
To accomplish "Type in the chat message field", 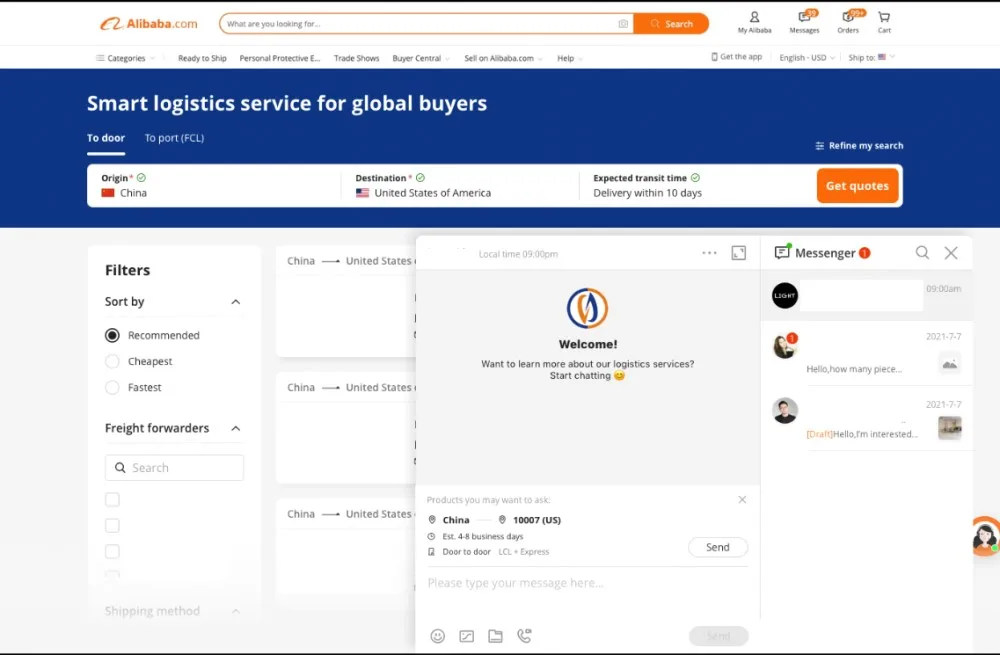I will pyautogui.click(x=580, y=583).
